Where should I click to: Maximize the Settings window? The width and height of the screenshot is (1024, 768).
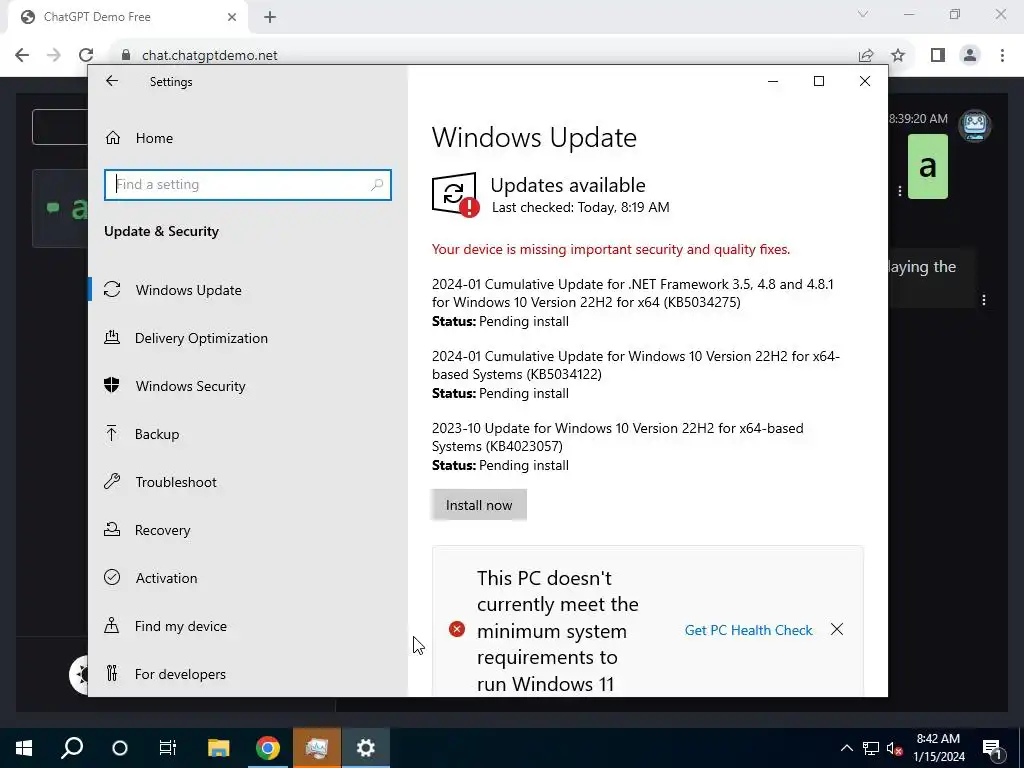click(819, 81)
